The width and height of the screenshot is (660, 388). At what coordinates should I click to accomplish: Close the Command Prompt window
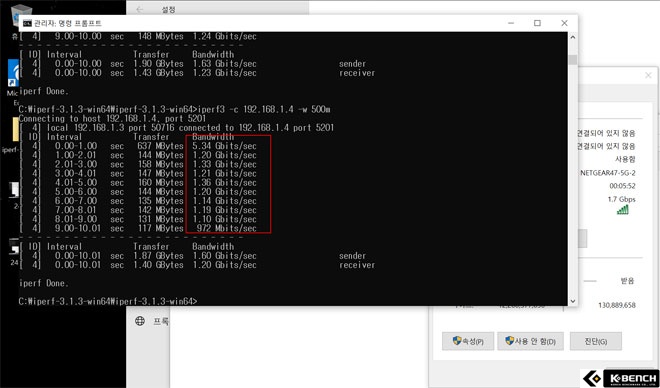(x=564, y=23)
